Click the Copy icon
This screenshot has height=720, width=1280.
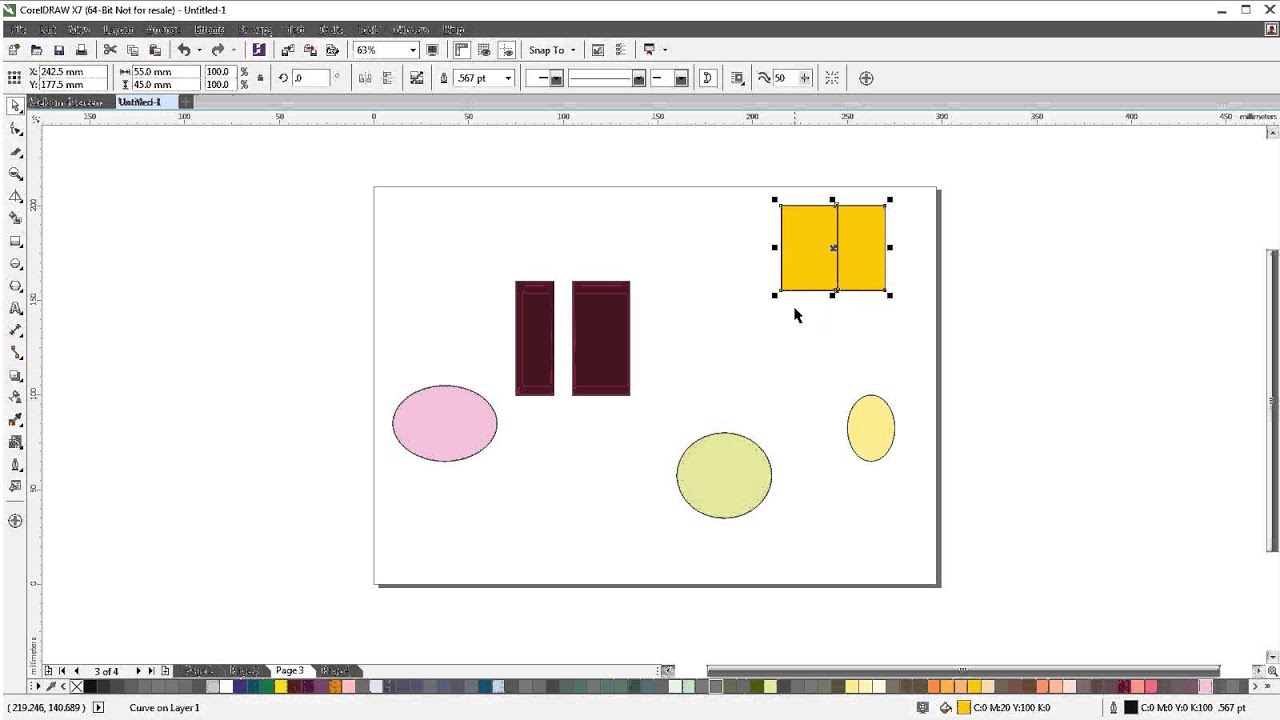pos(132,50)
